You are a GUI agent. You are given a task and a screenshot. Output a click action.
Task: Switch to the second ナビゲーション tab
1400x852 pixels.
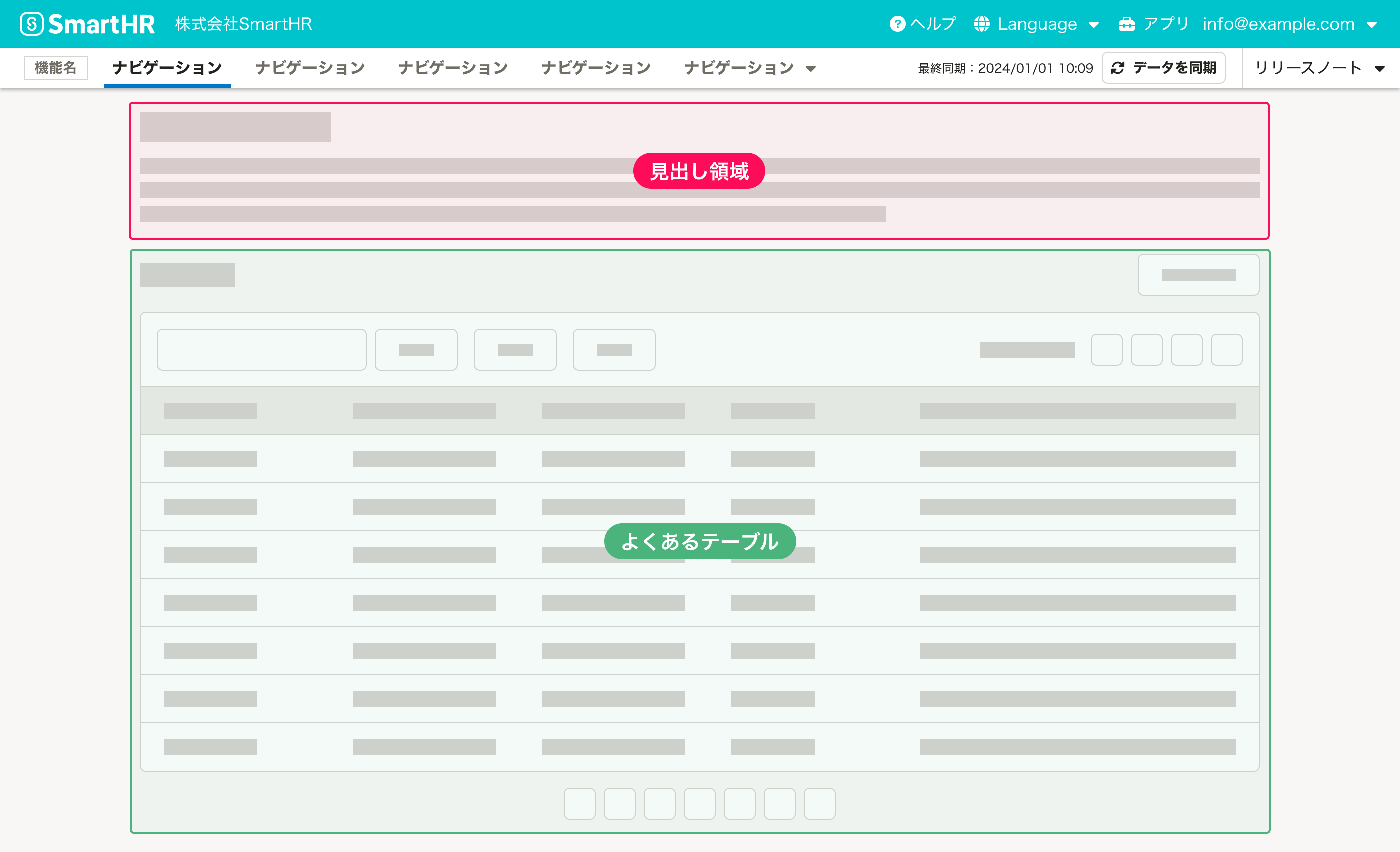click(310, 68)
